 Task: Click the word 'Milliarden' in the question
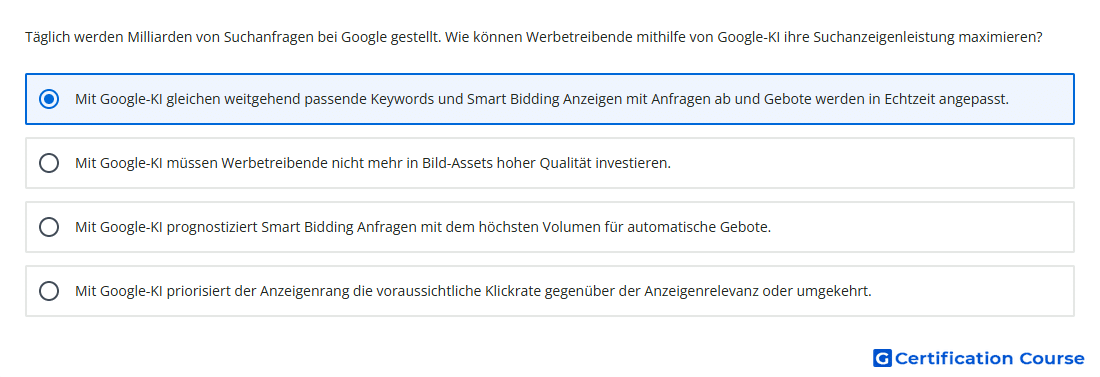(158, 37)
